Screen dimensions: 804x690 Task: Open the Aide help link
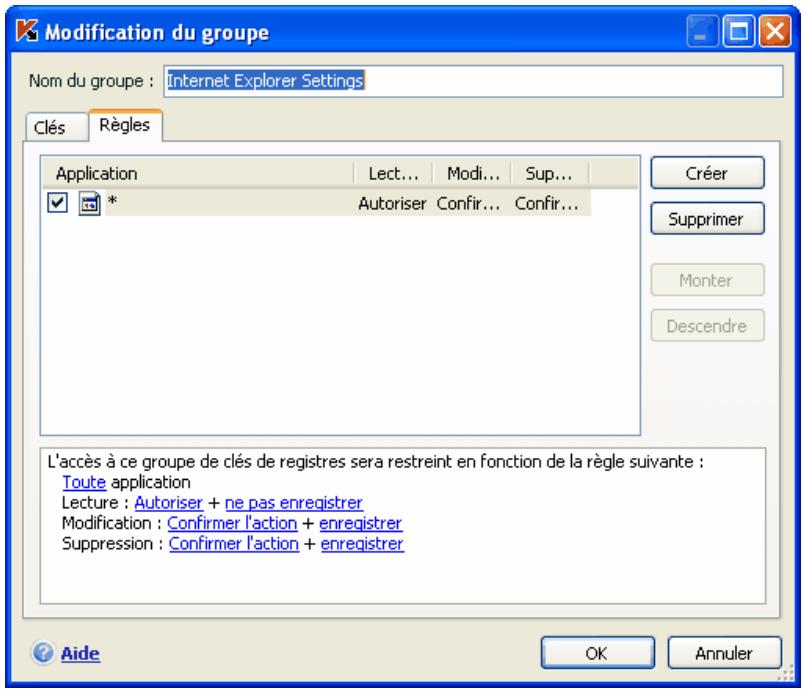(x=81, y=653)
